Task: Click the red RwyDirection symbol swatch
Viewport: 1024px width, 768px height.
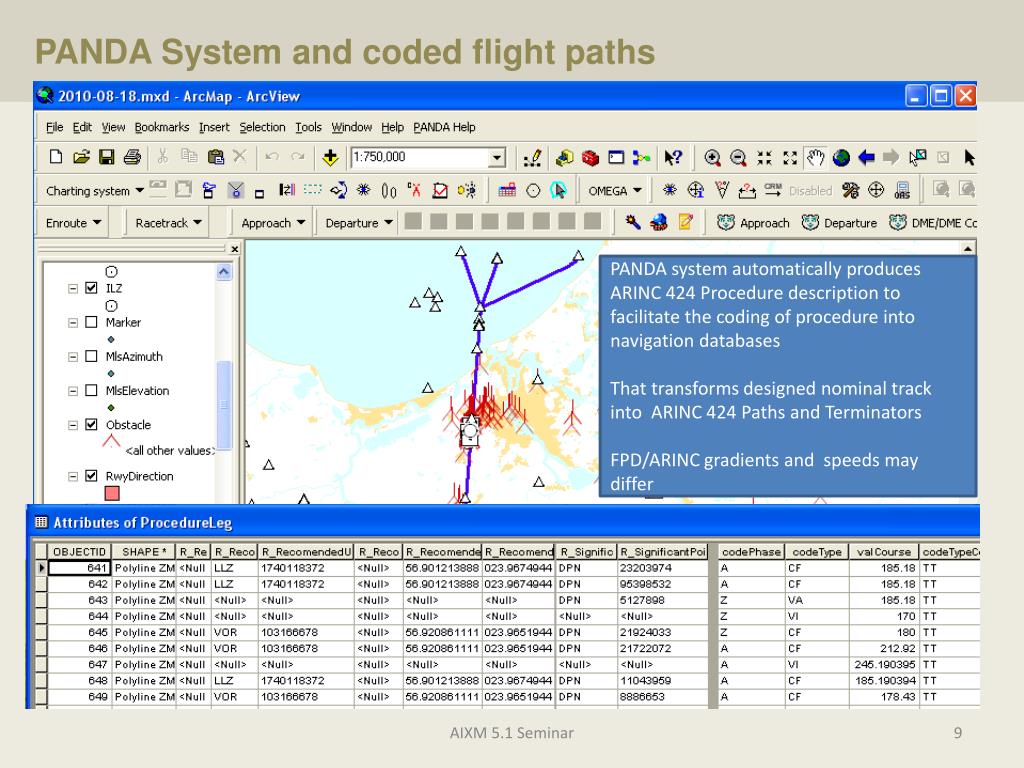Action: point(112,493)
